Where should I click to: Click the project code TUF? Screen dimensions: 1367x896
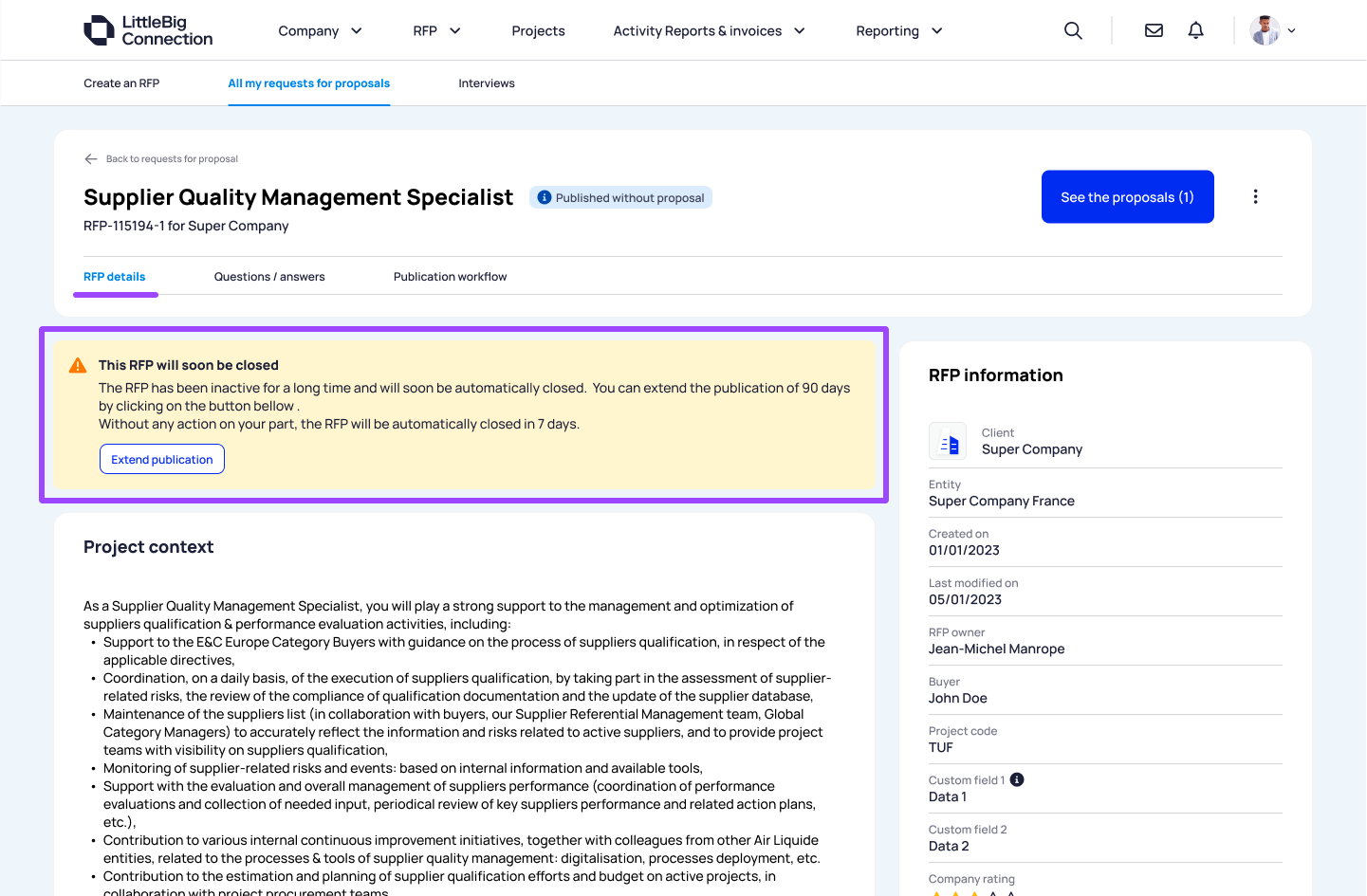coord(941,747)
